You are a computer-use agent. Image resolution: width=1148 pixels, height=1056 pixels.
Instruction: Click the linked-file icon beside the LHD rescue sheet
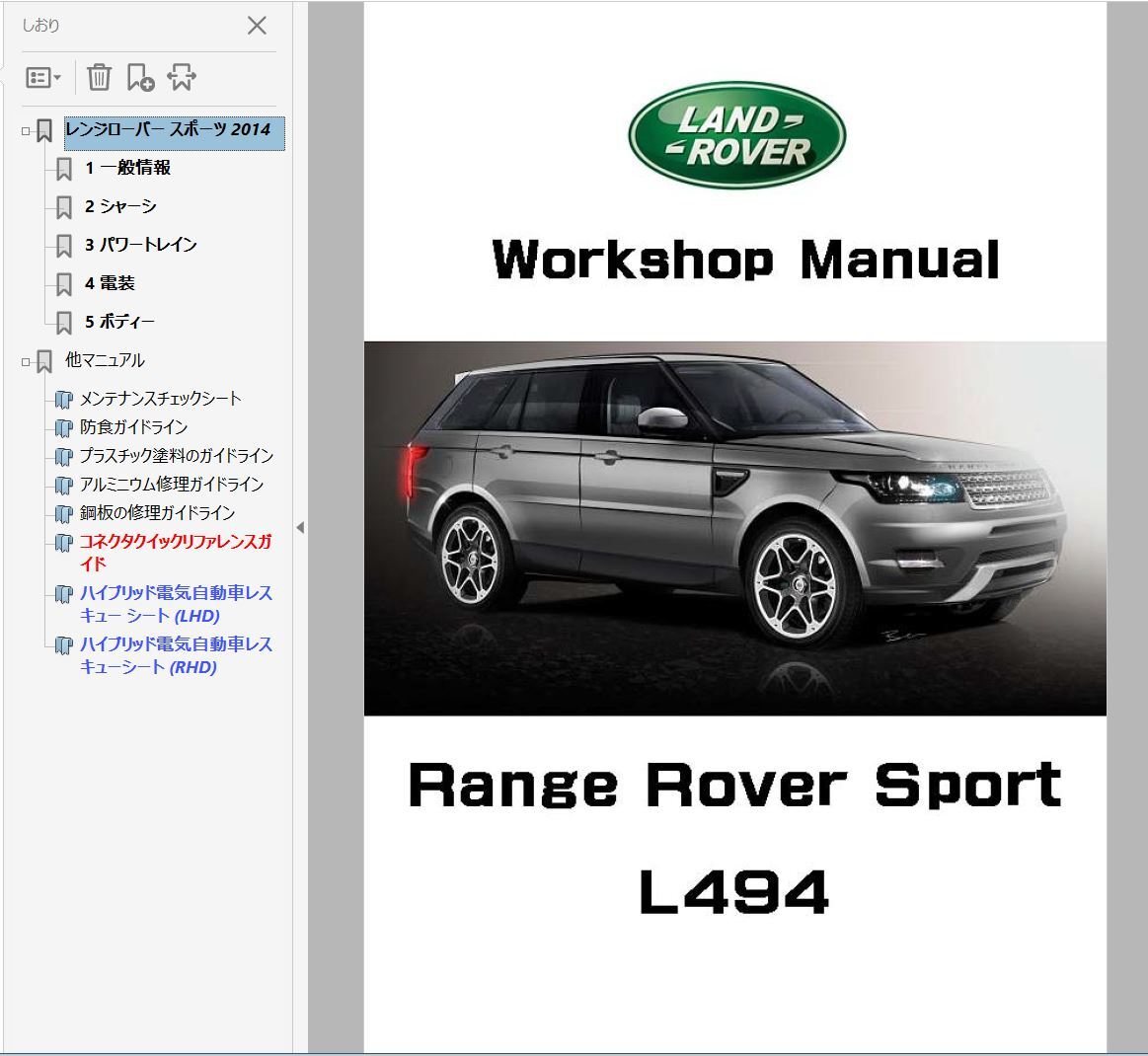click(x=64, y=593)
